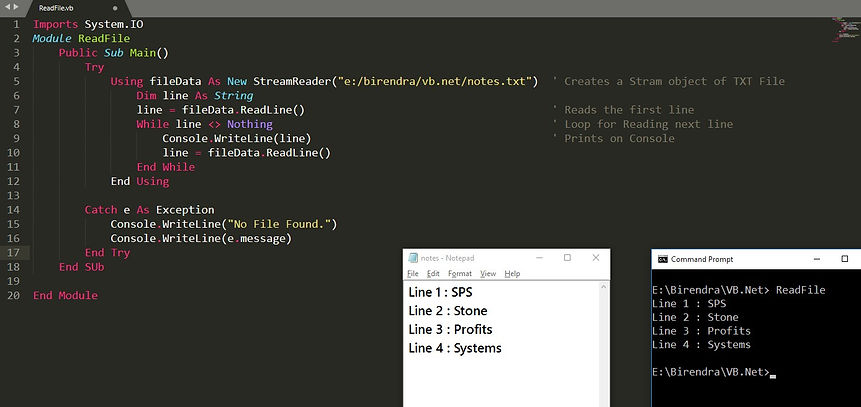Click the Notepad scrollbar up arrow
This screenshot has width=861, height=407.
click(604, 287)
